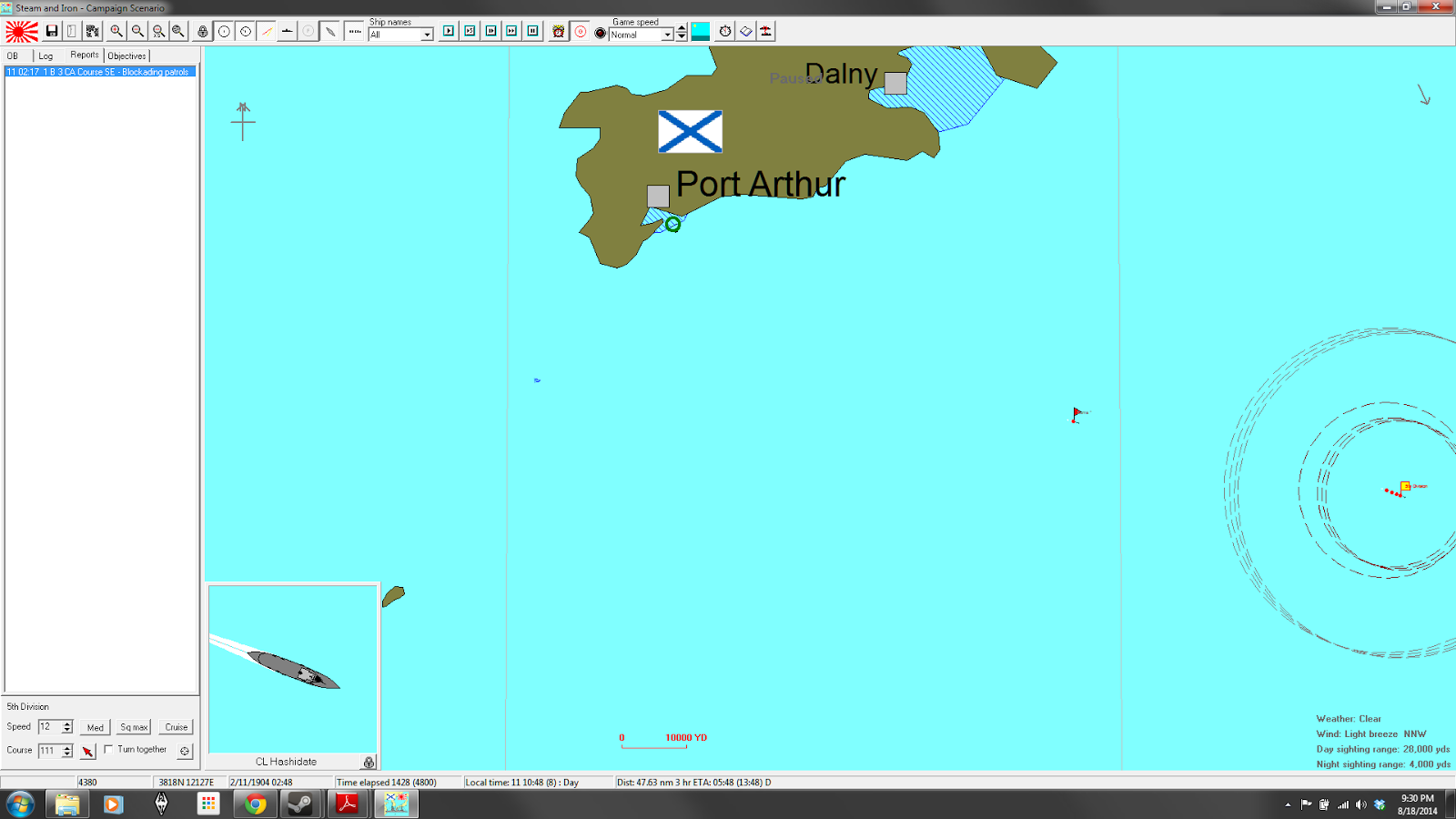Screen dimensions: 1456x819
Task: Click the black record dot icon
Action: [601, 33]
